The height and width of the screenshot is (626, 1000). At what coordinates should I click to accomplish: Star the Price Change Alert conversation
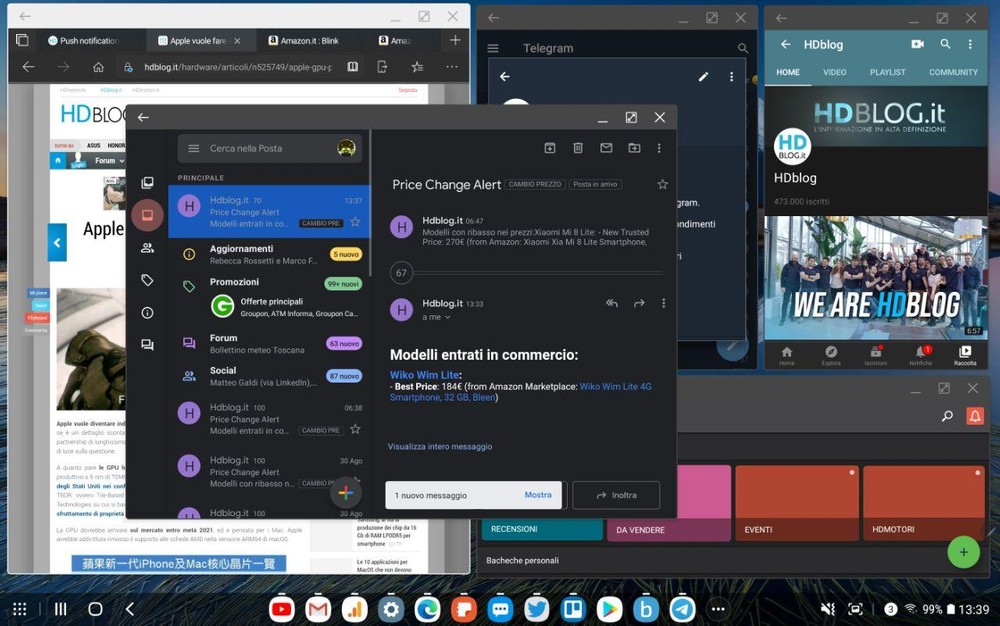pyautogui.click(x=663, y=184)
